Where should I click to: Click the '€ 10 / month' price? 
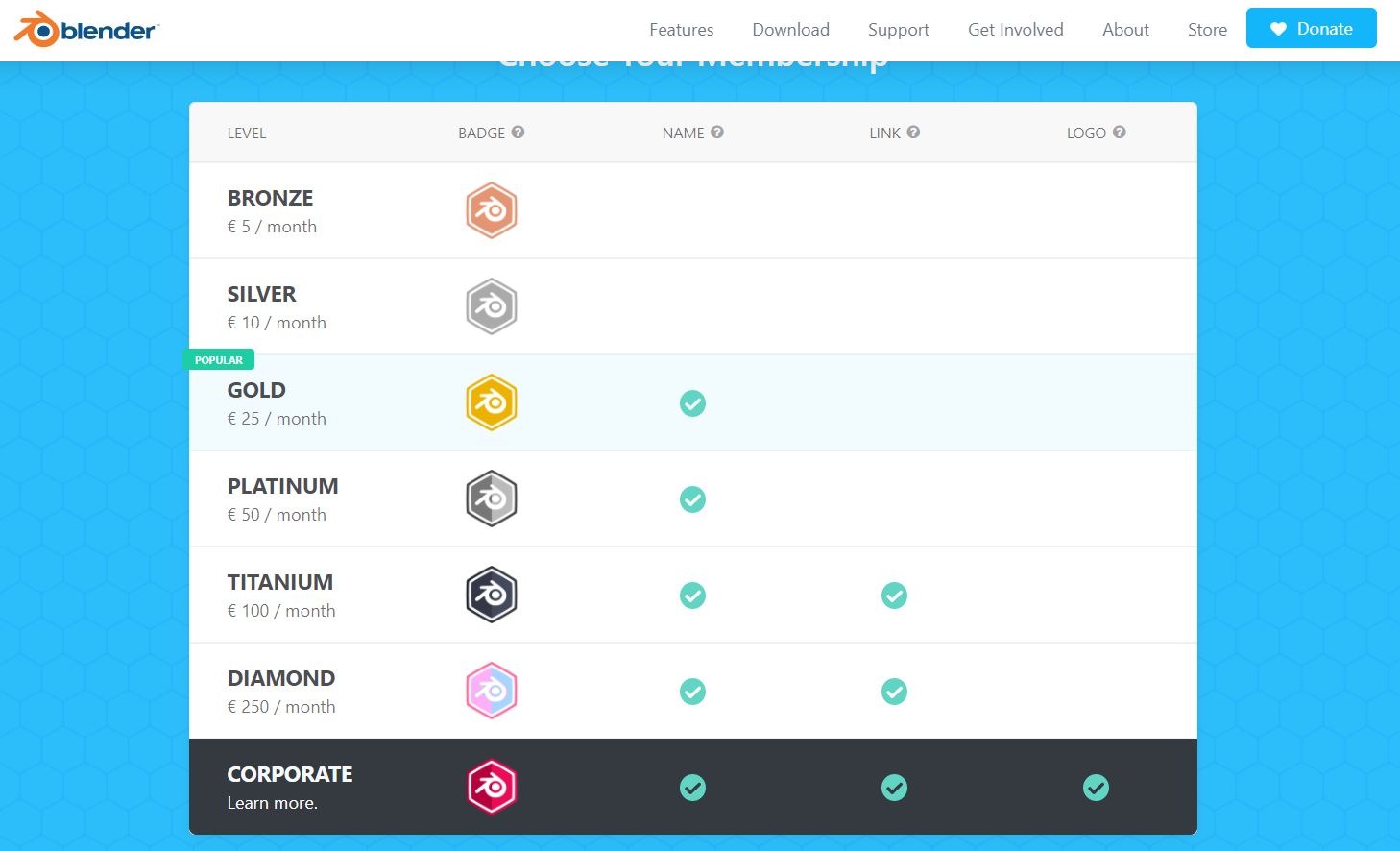click(277, 323)
